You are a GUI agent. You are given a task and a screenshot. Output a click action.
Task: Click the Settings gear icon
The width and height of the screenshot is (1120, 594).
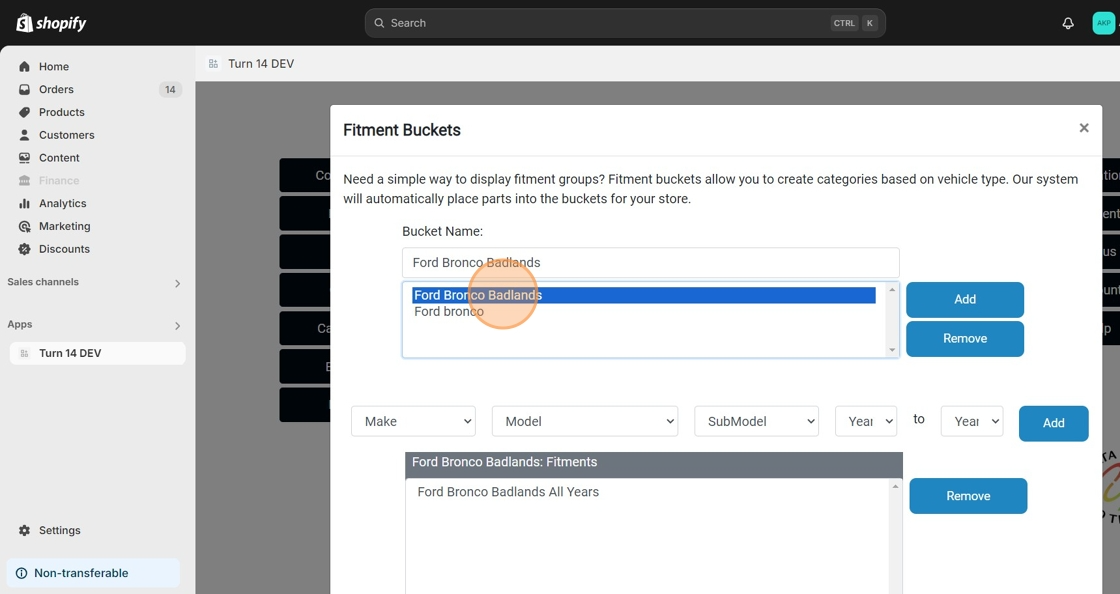pos(24,530)
